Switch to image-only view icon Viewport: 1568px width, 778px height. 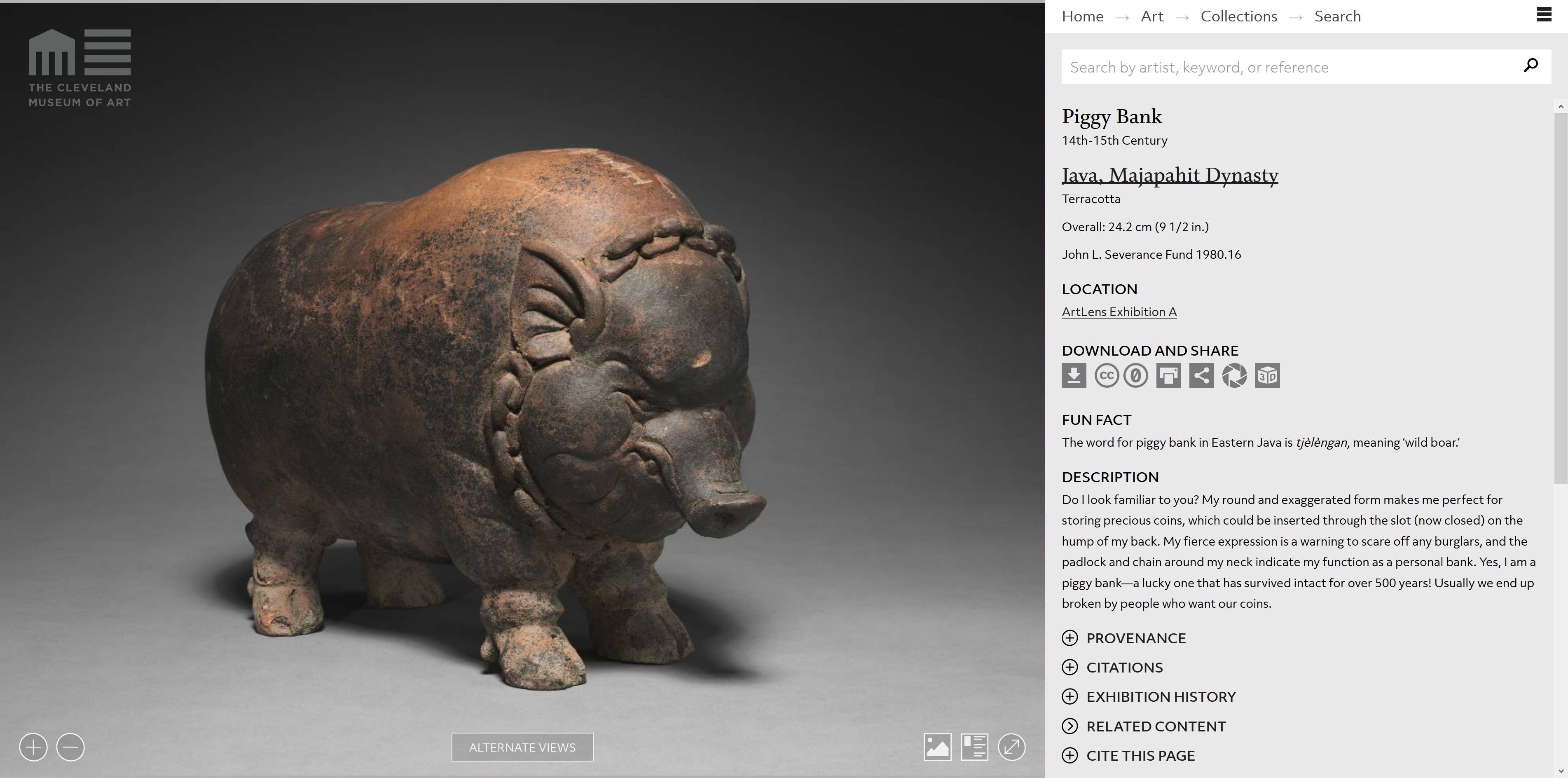pos(937,747)
